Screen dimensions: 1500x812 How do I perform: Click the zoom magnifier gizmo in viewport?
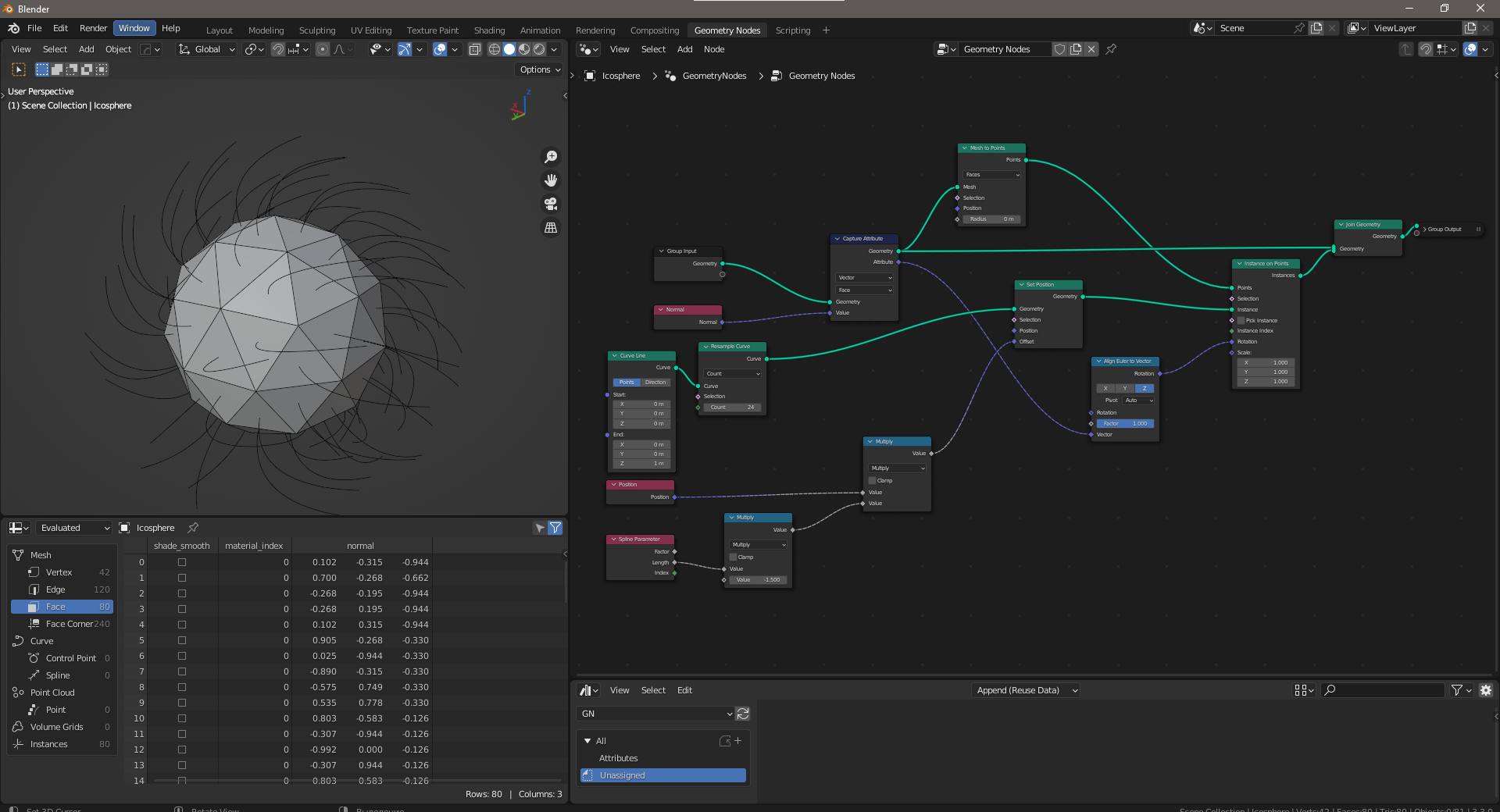pyautogui.click(x=551, y=157)
